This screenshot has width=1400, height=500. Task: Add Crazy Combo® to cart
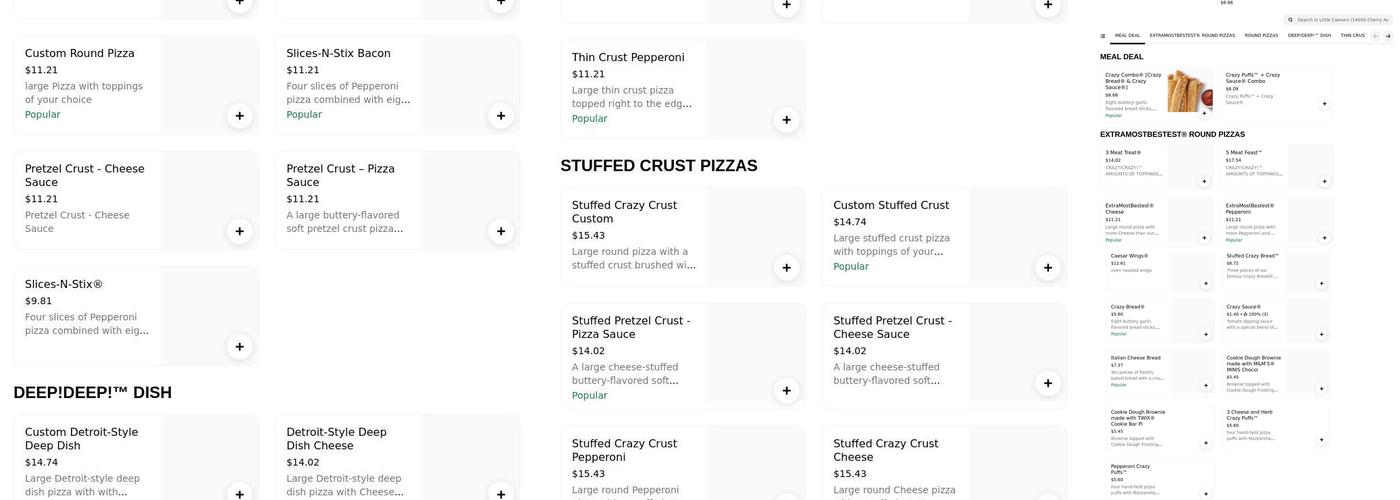pyautogui.click(x=1204, y=113)
